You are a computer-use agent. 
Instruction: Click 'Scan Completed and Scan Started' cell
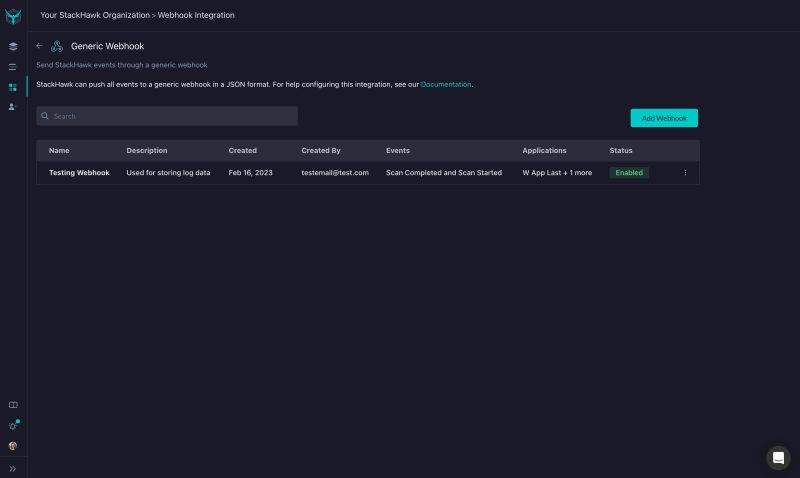coord(443,172)
